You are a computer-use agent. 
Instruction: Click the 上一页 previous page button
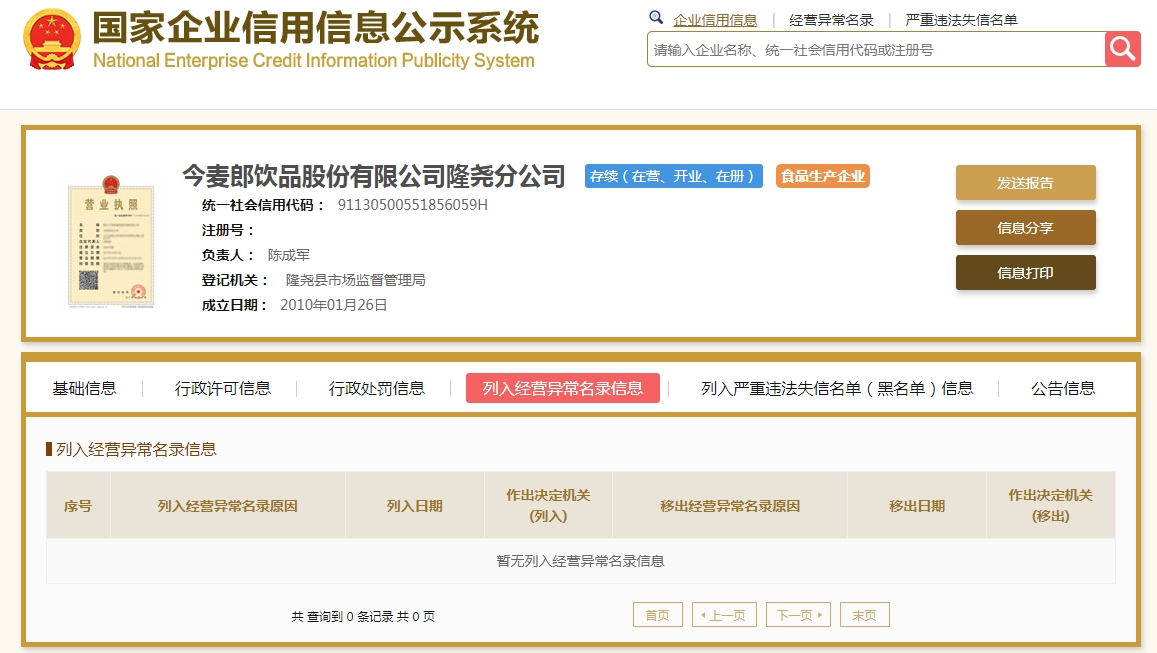pyautogui.click(x=724, y=615)
